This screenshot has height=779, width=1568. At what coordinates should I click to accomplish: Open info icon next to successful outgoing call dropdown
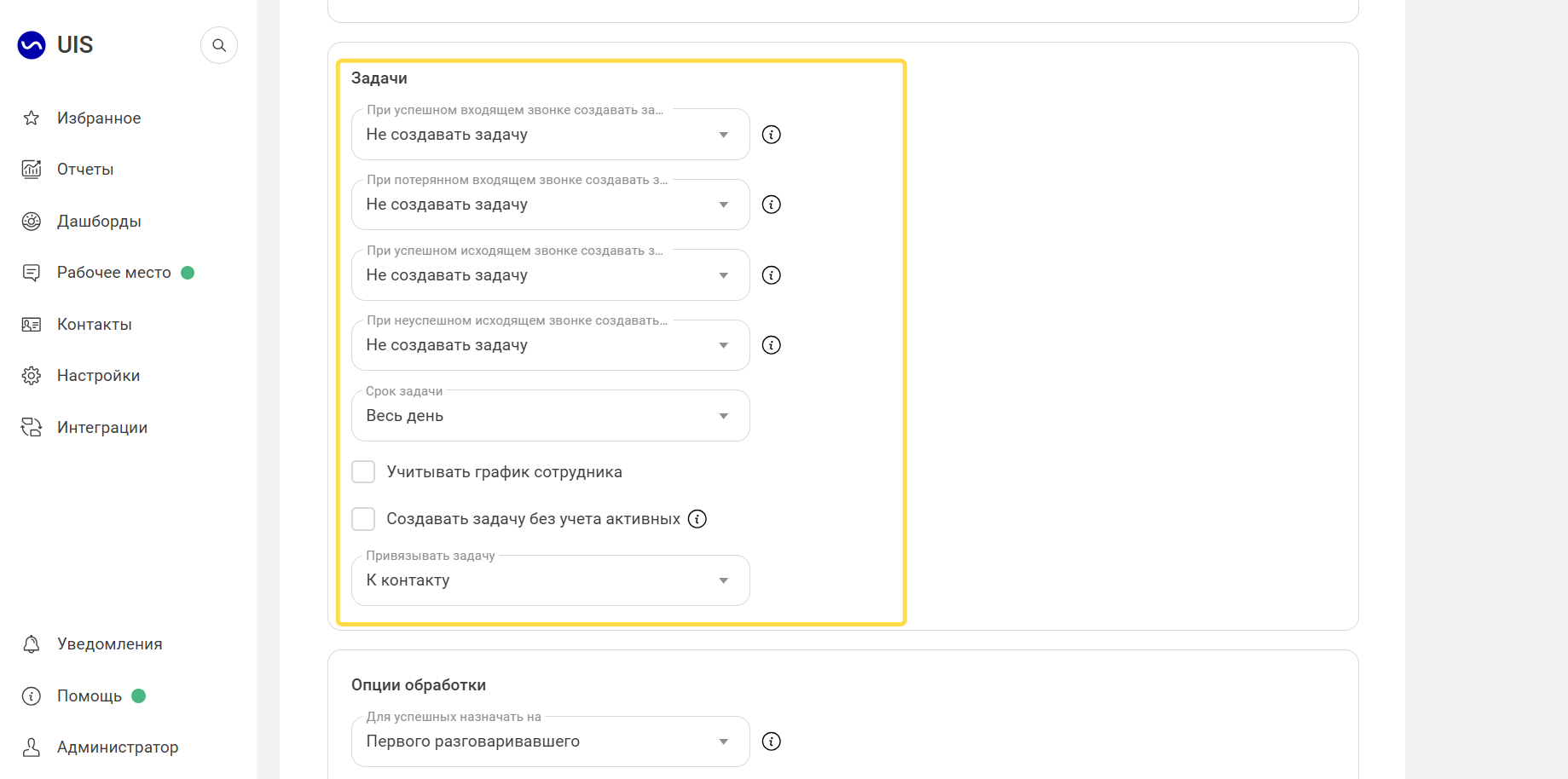(772, 275)
